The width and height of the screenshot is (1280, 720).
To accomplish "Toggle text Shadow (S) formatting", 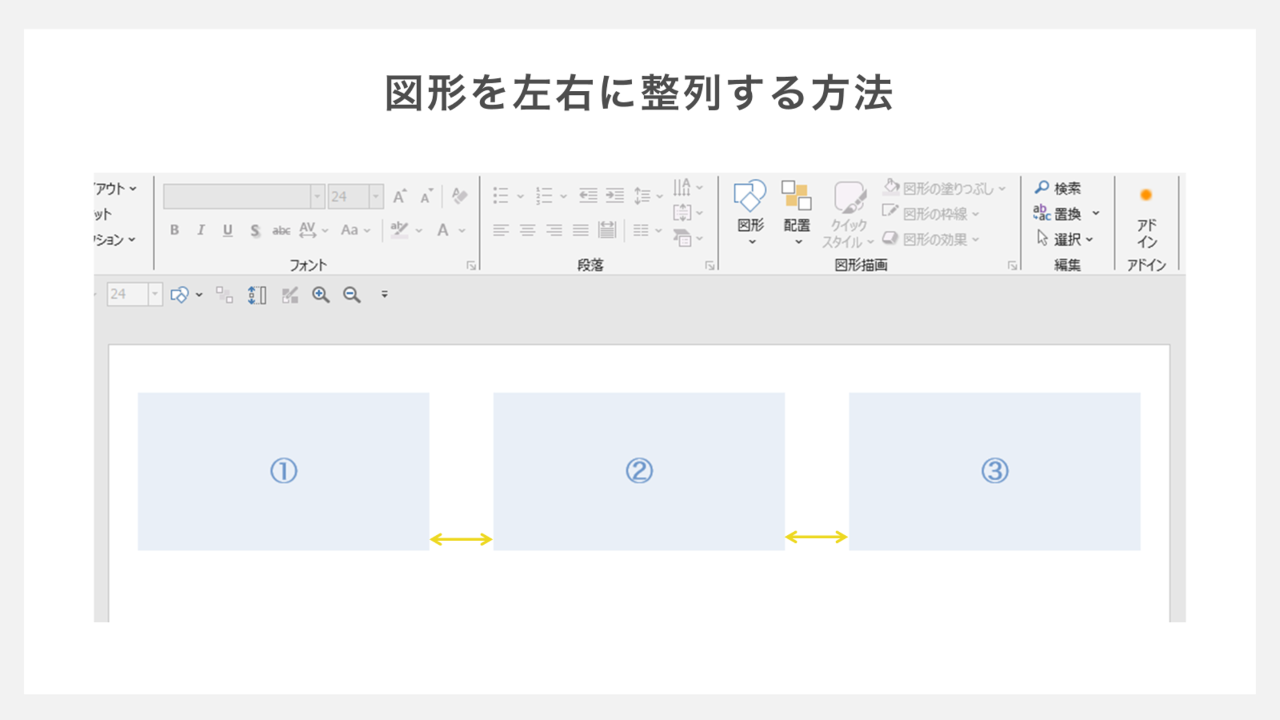I will (x=255, y=230).
